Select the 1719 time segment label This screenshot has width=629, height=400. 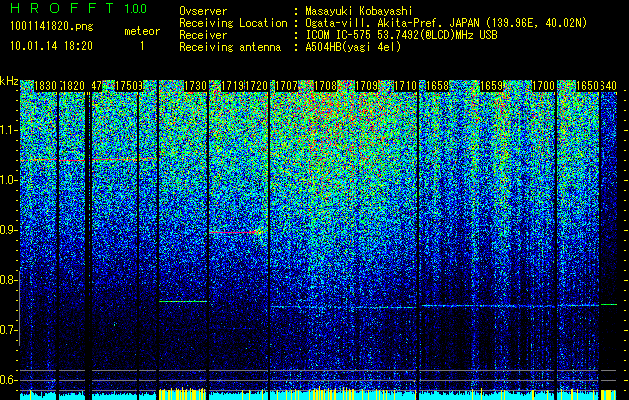(233, 86)
